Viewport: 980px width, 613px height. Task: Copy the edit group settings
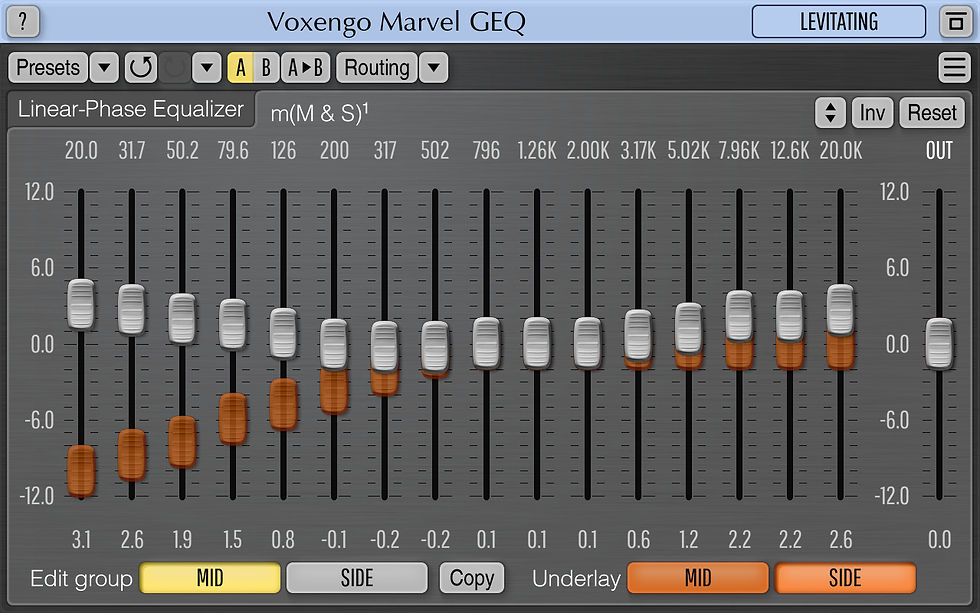472,578
